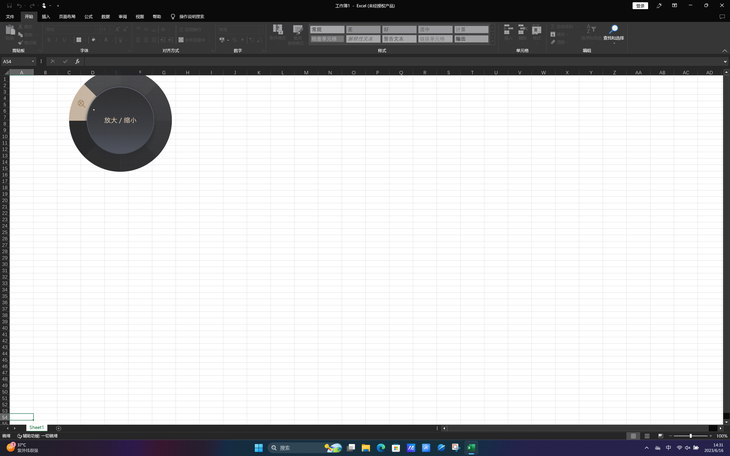This screenshot has width=730, height=456.
Task: Click the Format Painter brush icon
Action: [x=20, y=42]
